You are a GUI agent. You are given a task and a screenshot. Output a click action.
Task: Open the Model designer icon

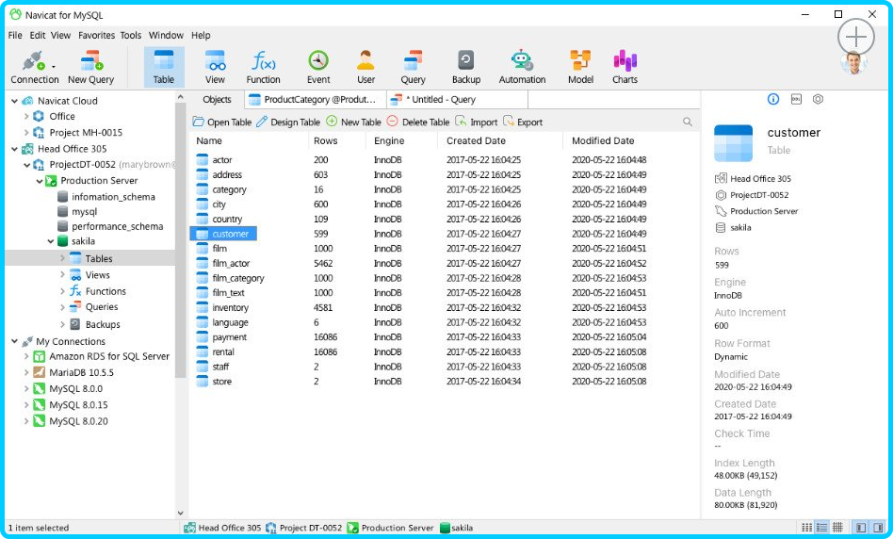[x=580, y=66]
